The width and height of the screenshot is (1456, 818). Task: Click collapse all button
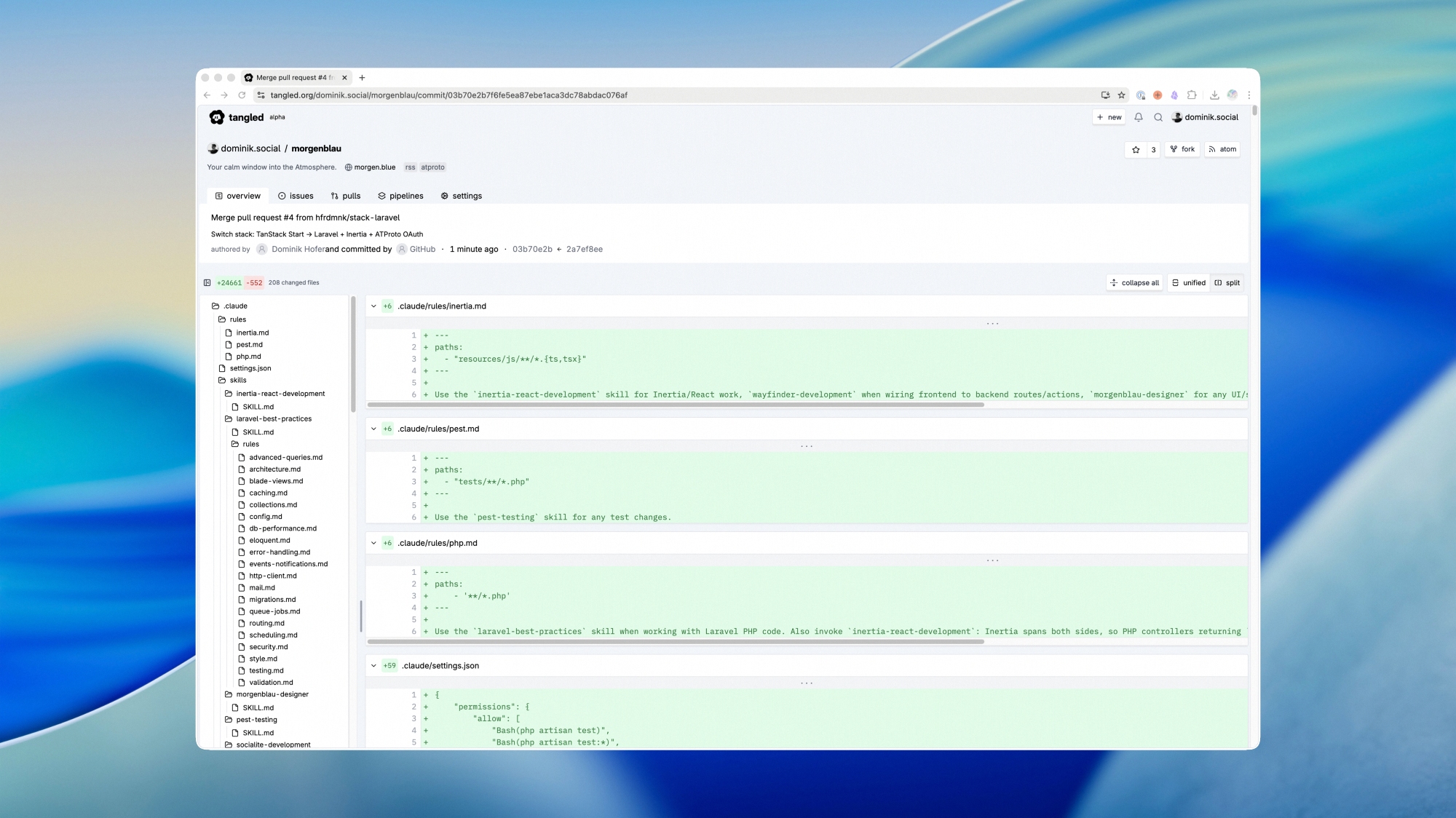(x=1134, y=283)
